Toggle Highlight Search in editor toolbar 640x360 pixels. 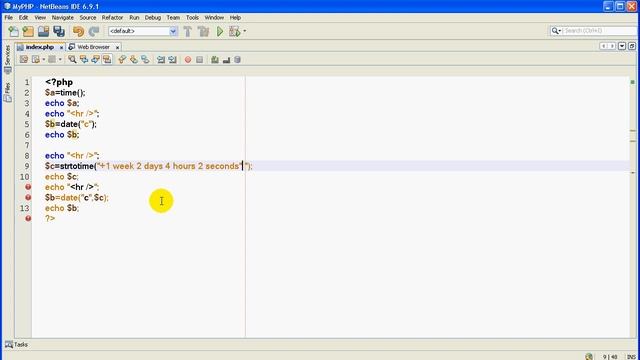point(107,60)
